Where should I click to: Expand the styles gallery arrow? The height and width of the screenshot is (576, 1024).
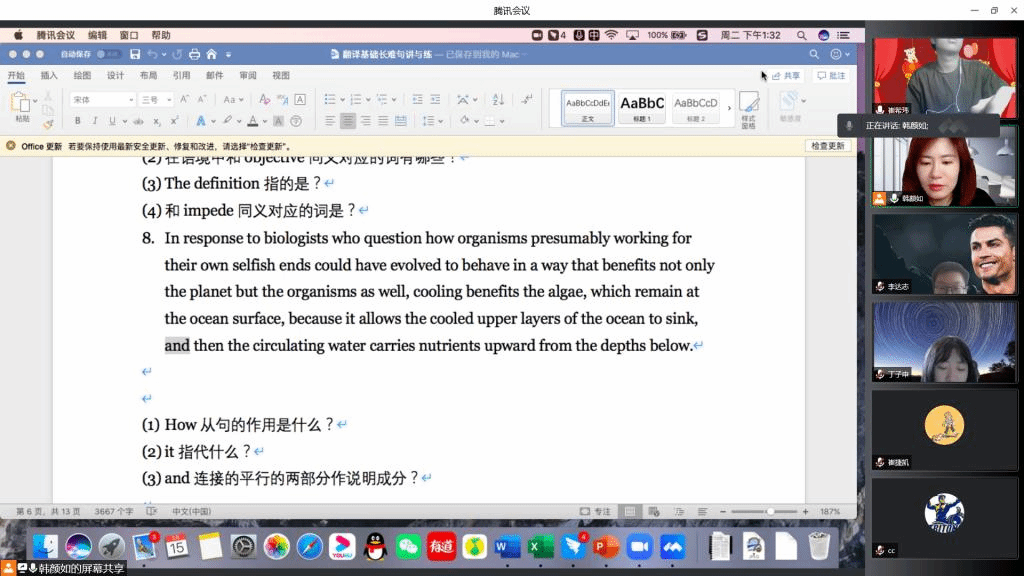coord(729,108)
